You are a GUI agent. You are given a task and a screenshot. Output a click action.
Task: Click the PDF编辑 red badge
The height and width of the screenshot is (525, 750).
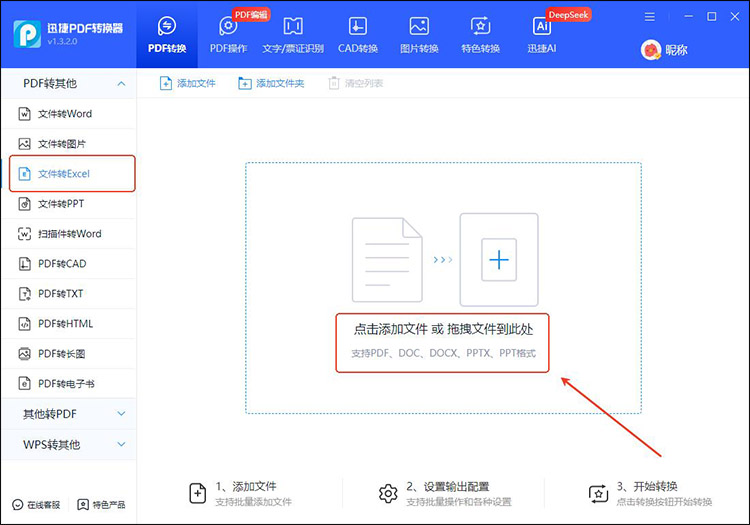pos(251,15)
